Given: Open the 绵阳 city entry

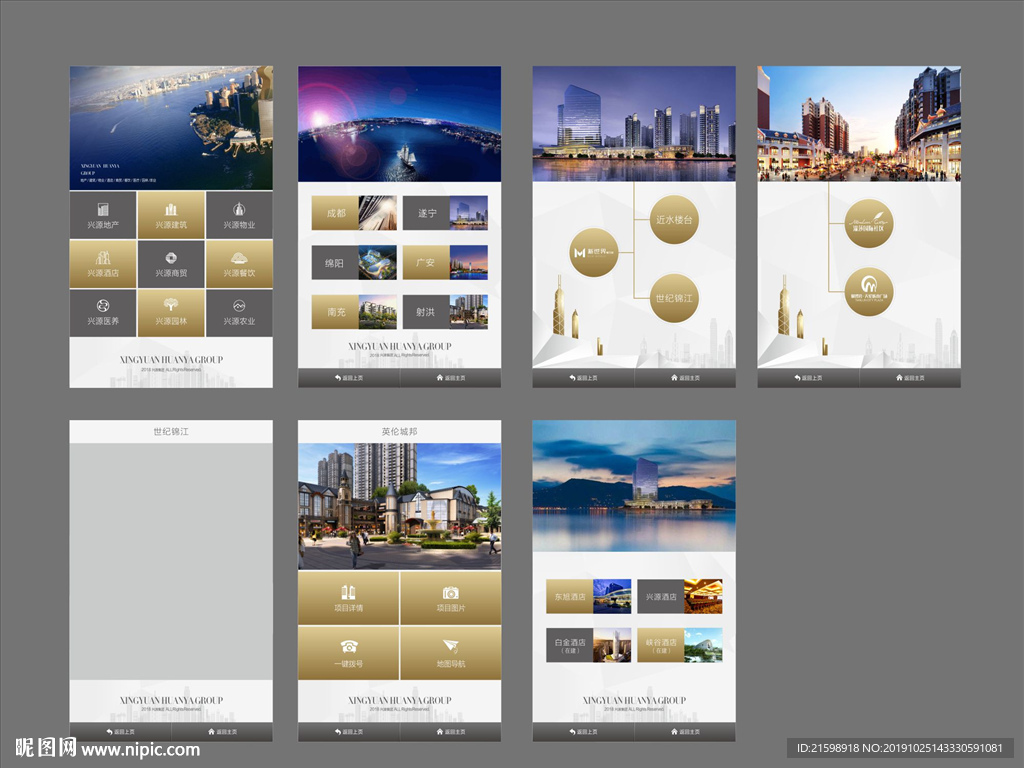Looking at the screenshot, I should coord(354,263).
